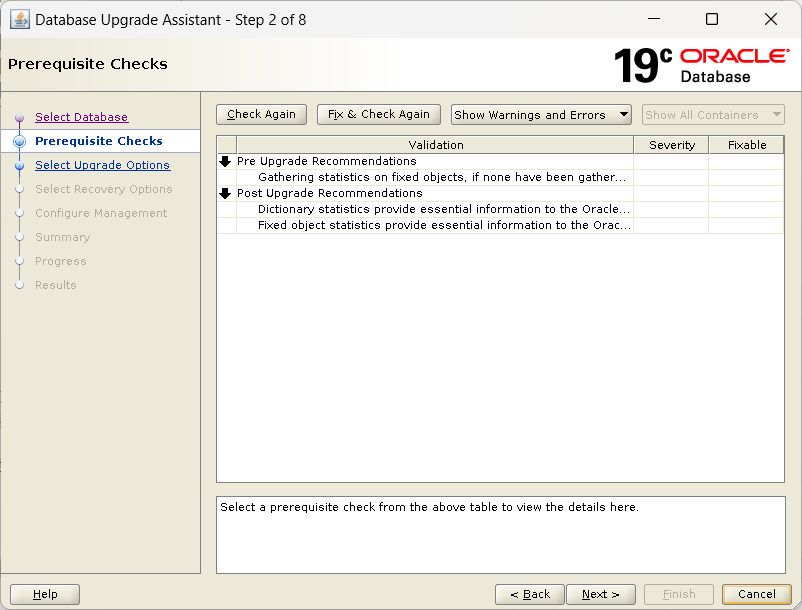Go to the Select Upgrade Options step link
Viewport: 802px width, 610px height.
(x=102, y=165)
